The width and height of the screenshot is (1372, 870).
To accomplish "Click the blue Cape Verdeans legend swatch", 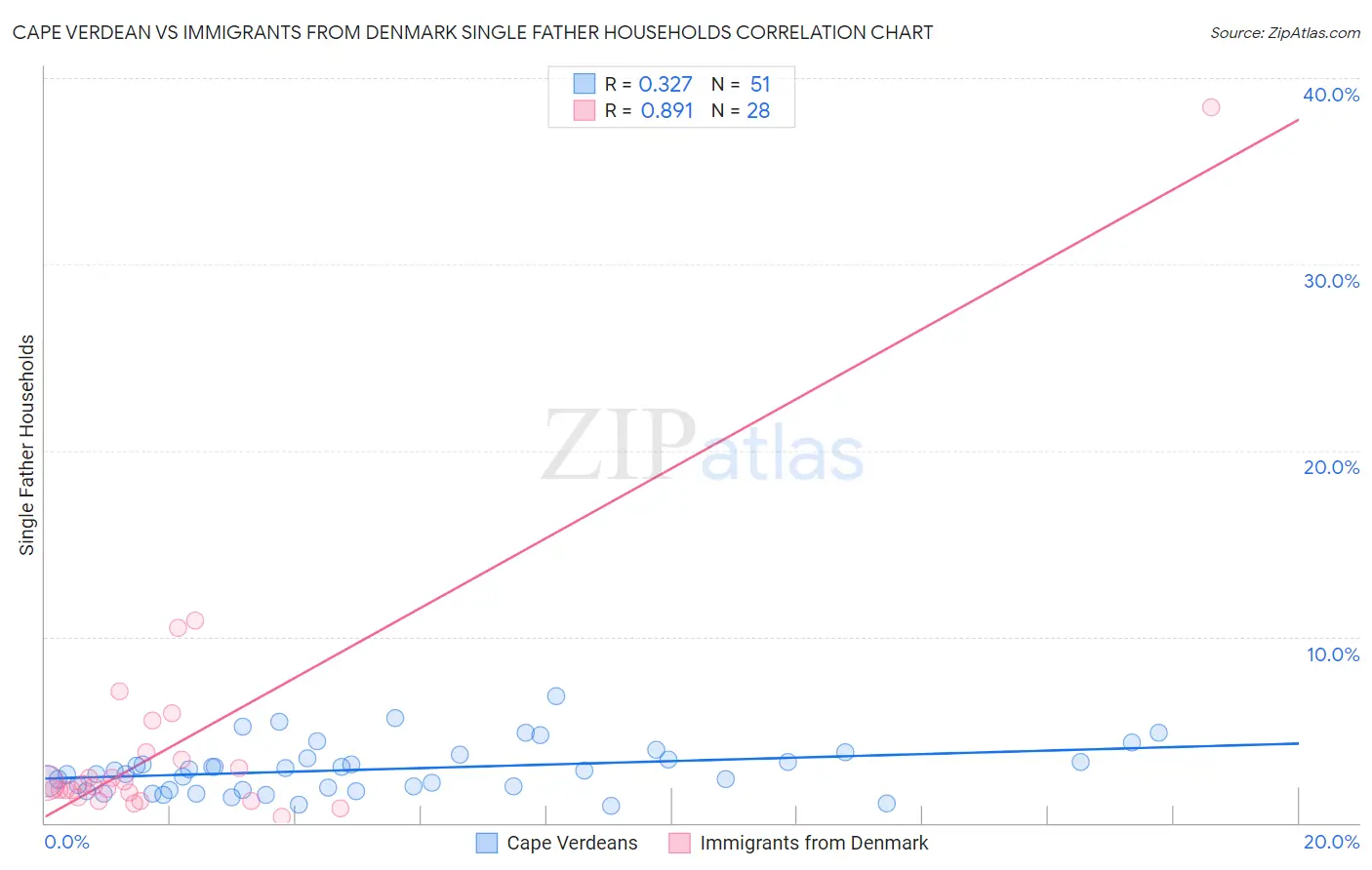I will tap(487, 843).
